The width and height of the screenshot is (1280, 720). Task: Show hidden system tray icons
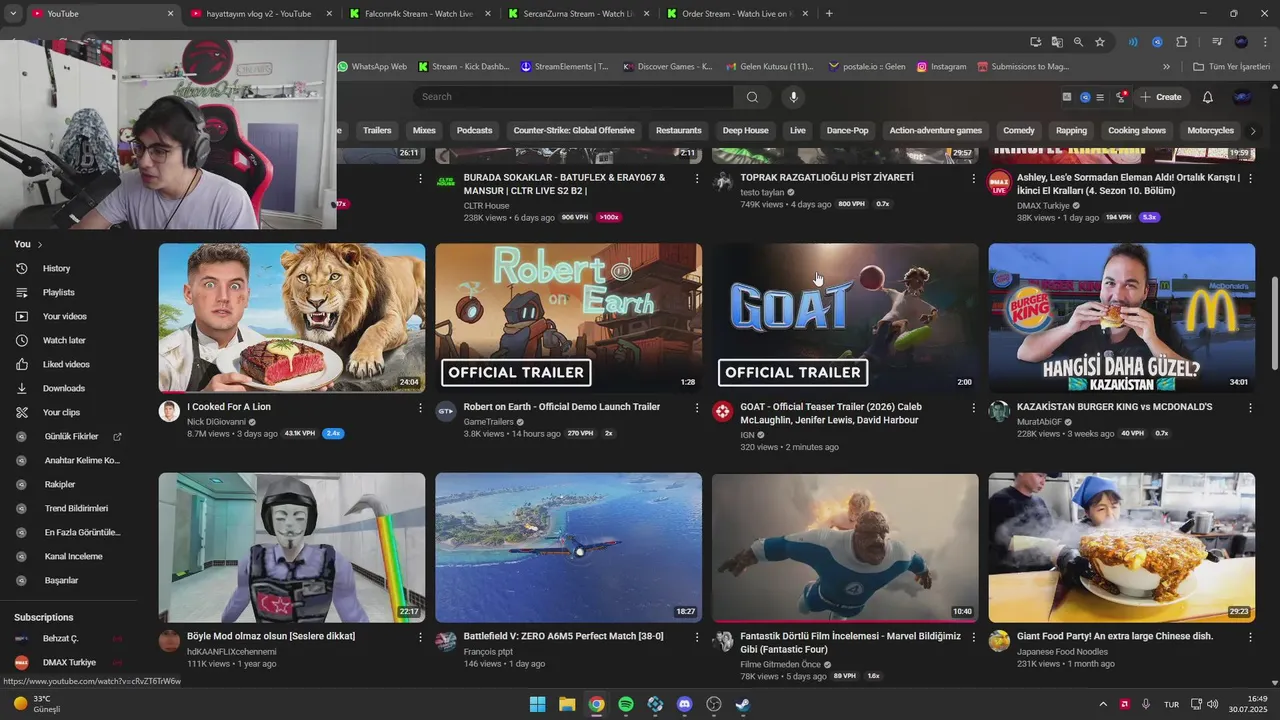[1103, 704]
